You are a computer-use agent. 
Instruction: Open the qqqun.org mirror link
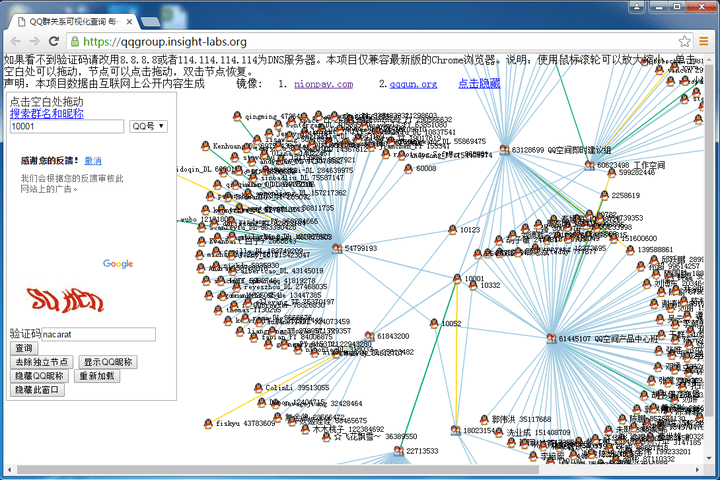click(413, 84)
